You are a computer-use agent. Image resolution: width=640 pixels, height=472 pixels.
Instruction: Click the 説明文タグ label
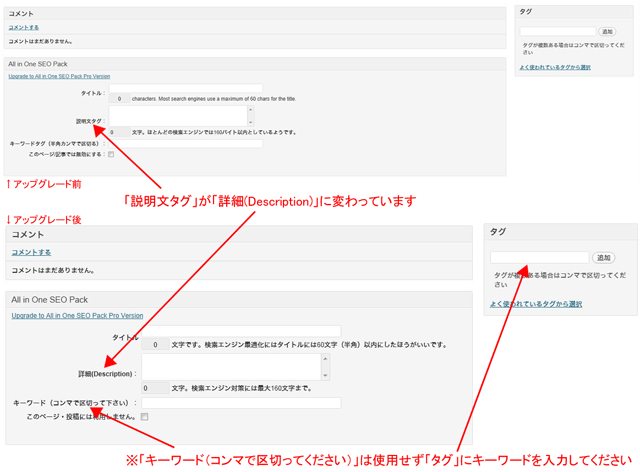click(90, 121)
